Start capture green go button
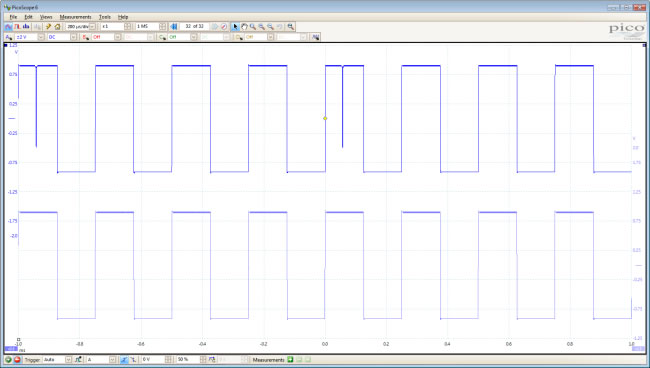 (8, 360)
